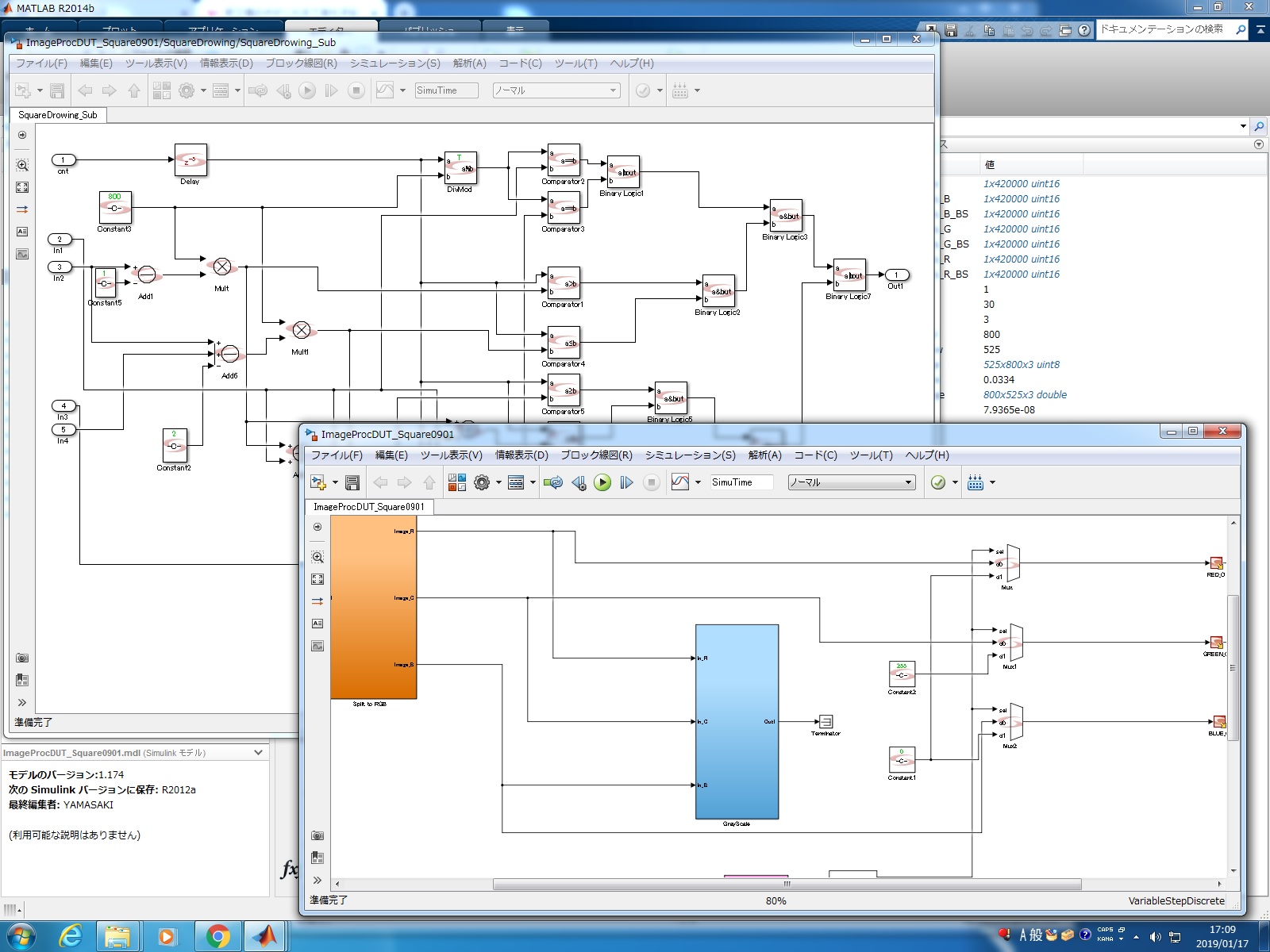Toggle sample time display in ImageProcDUT_Square0901 palette

[x=317, y=601]
